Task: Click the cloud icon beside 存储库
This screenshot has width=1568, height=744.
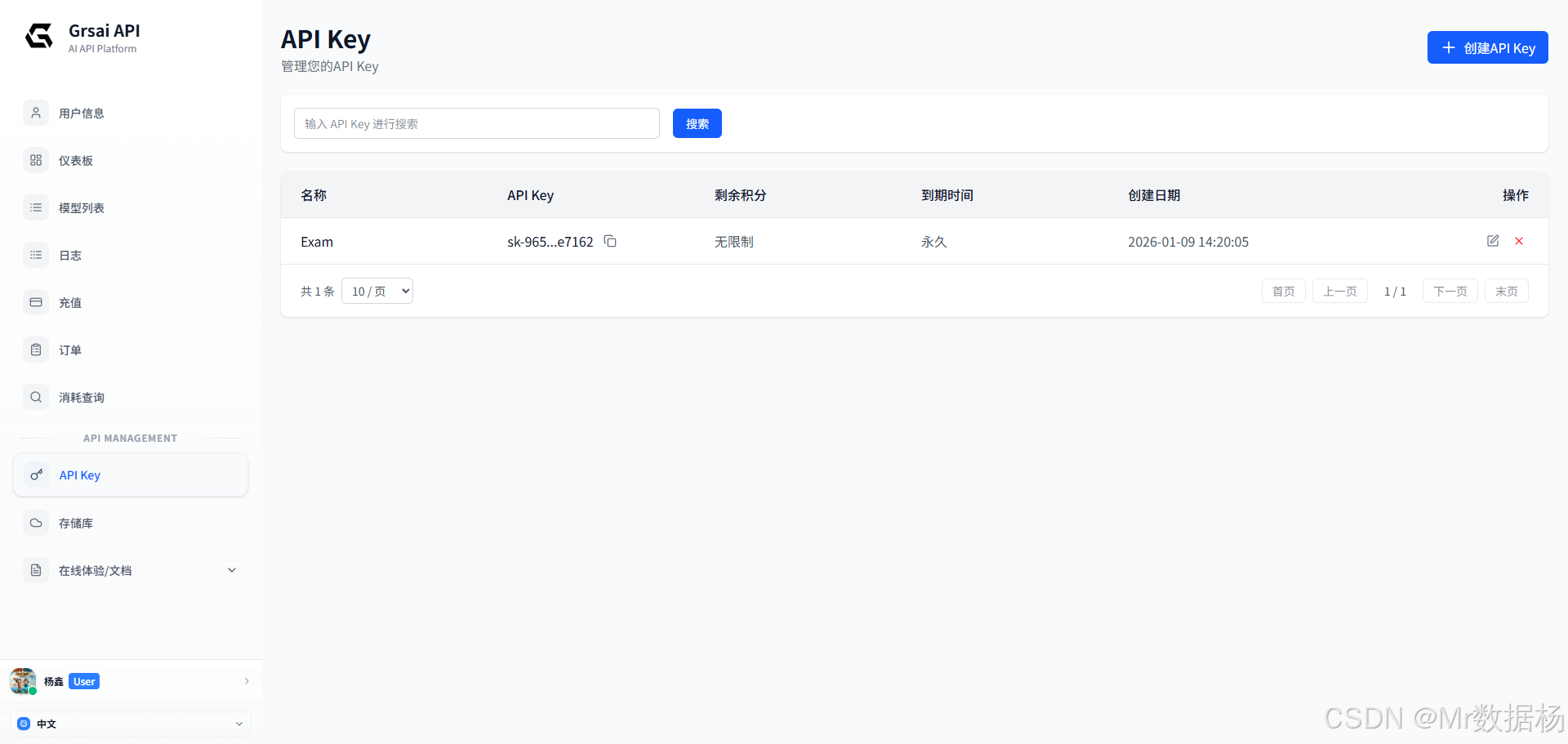Action: pyautogui.click(x=36, y=523)
